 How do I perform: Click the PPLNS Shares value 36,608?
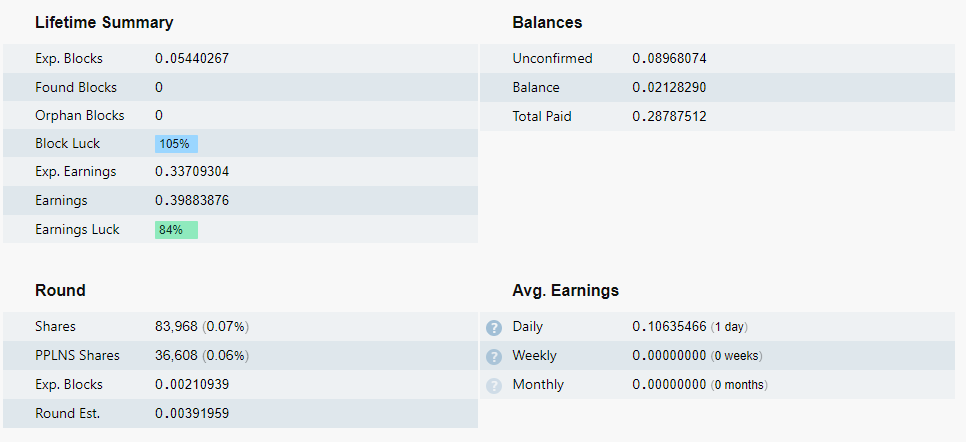pyautogui.click(x=177, y=356)
